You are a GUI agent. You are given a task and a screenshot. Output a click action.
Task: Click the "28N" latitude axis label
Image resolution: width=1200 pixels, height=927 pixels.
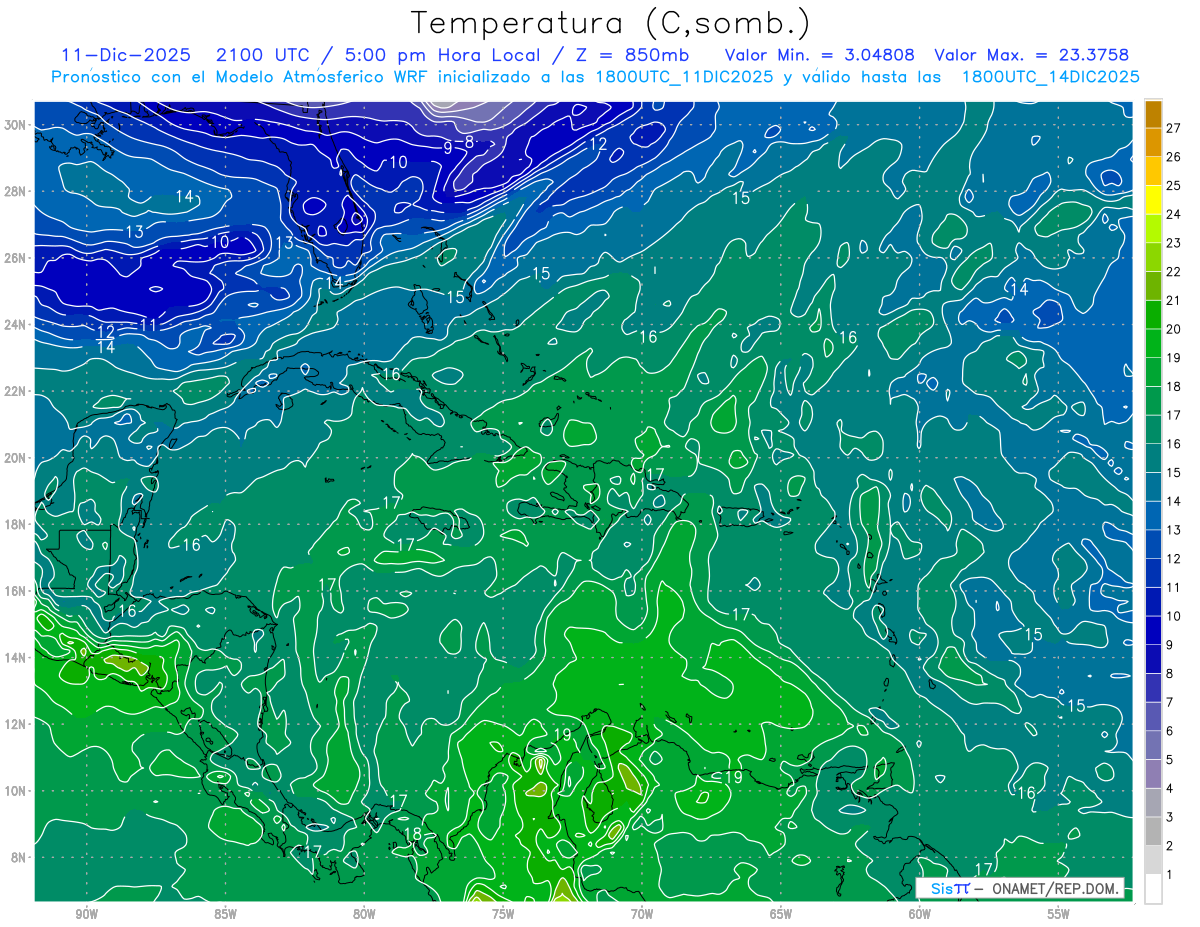point(17,191)
